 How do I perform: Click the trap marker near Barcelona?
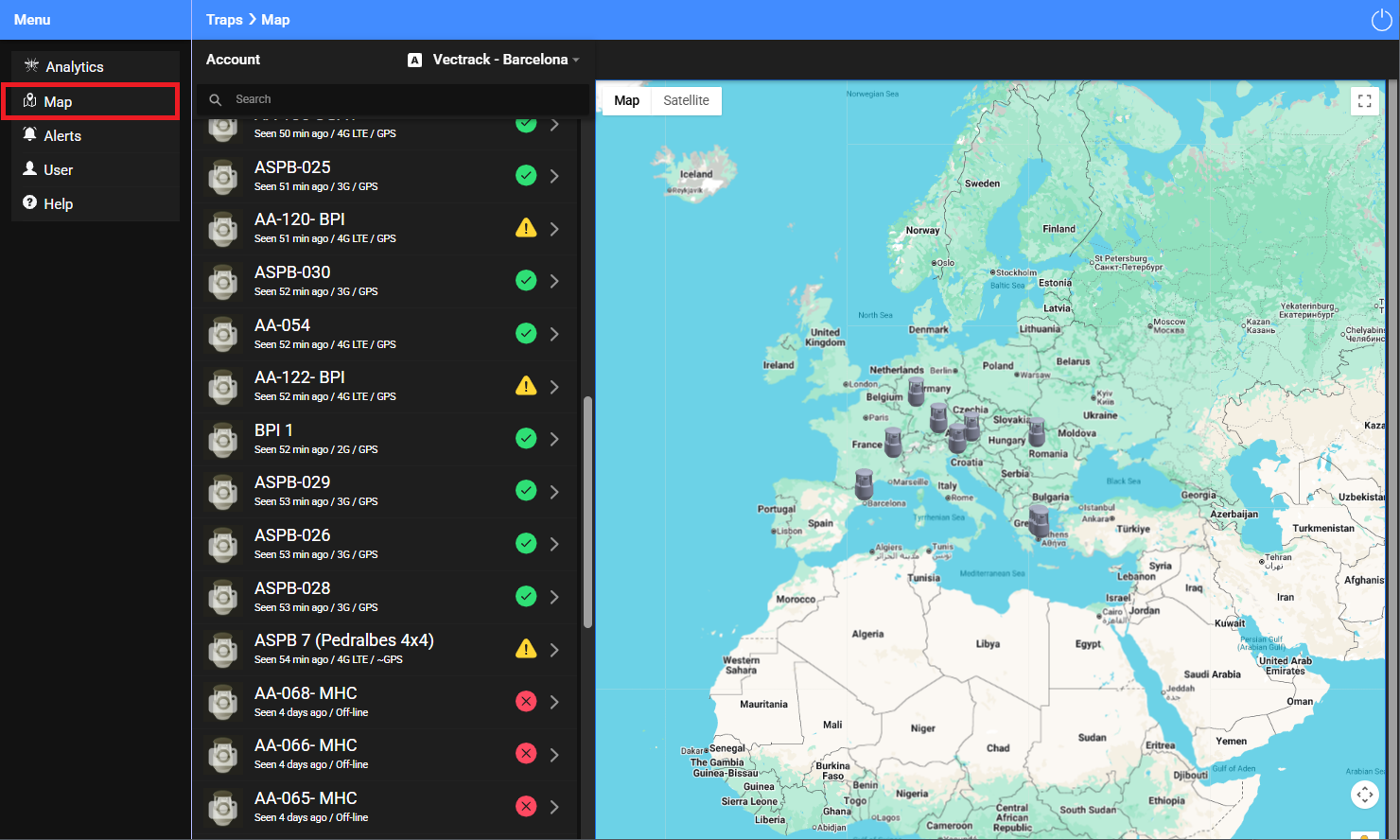pyautogui.click(x=864, y=484)
